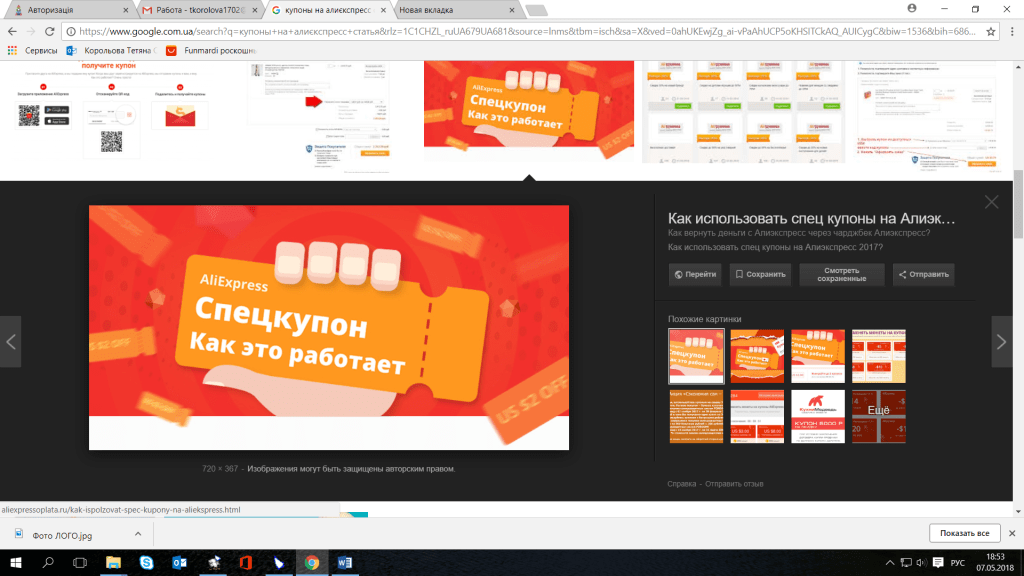1024x576 pixels.
Task: Reload the page with the refresh icon
Action: (50, 31)
